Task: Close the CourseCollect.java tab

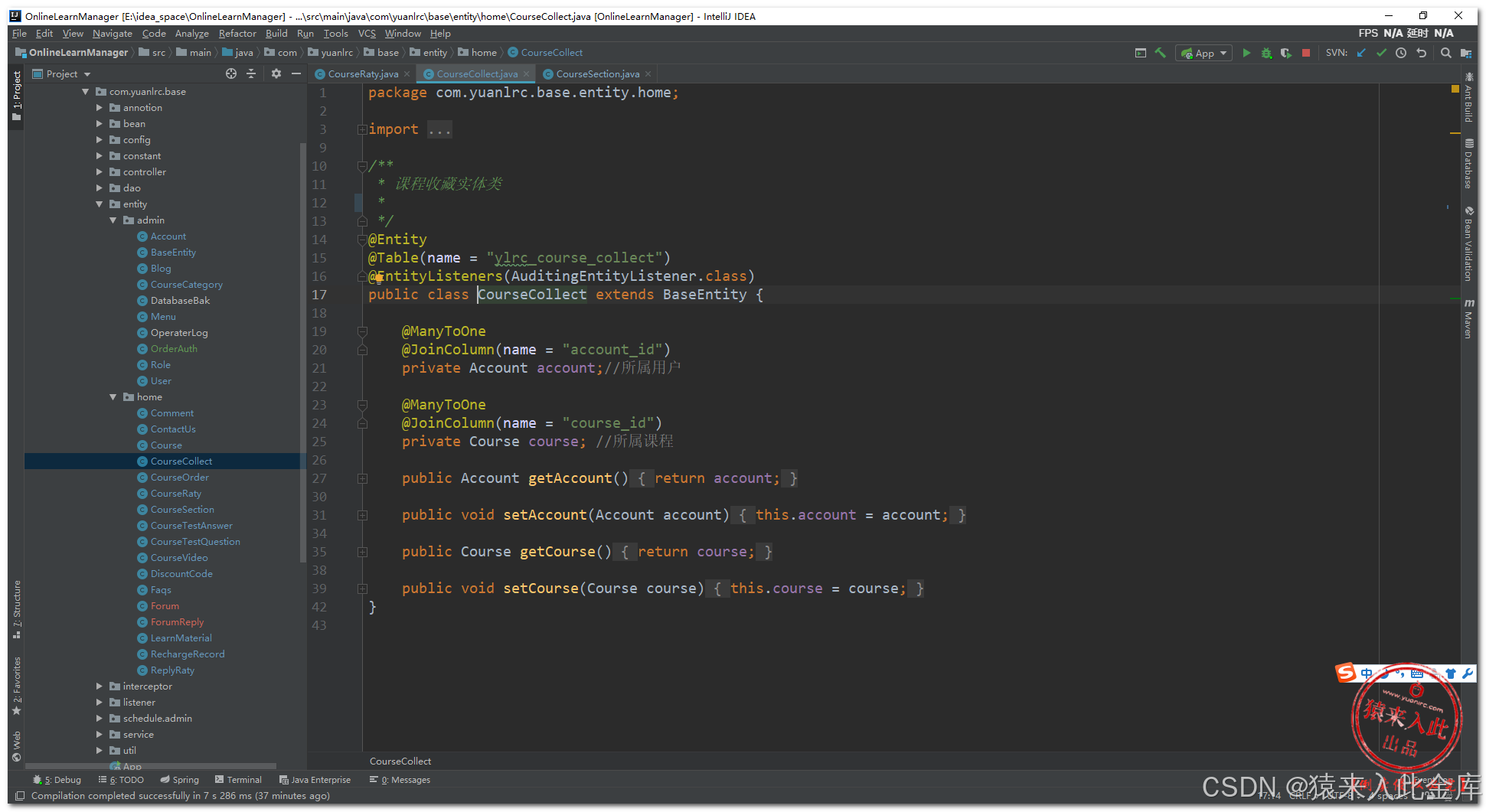Action: [x=526, y=74]
